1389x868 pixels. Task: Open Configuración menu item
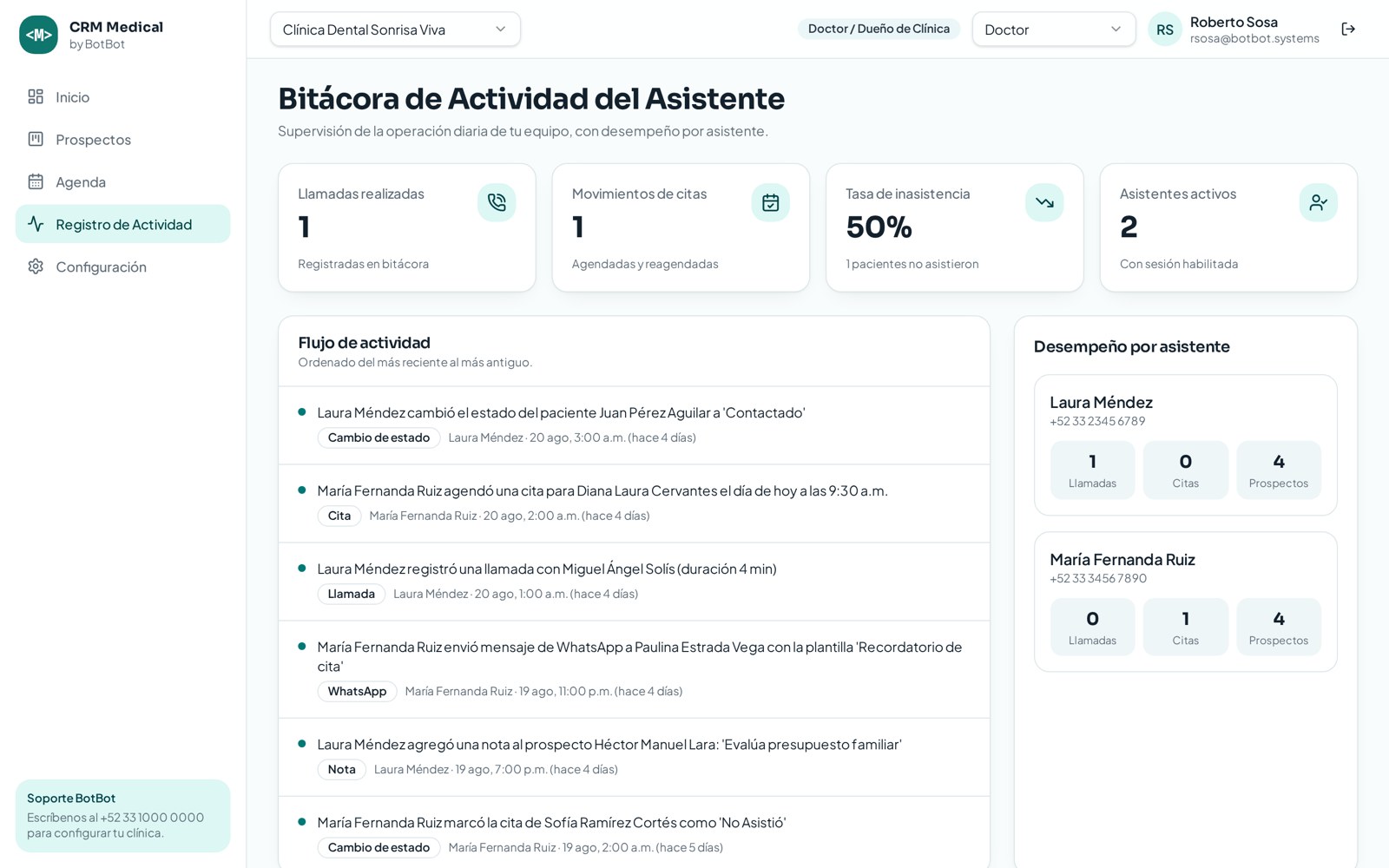point(123,266)
